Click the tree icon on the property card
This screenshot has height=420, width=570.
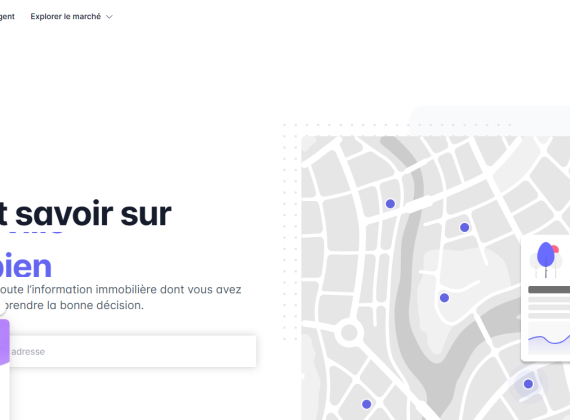[x=546, y=260]
